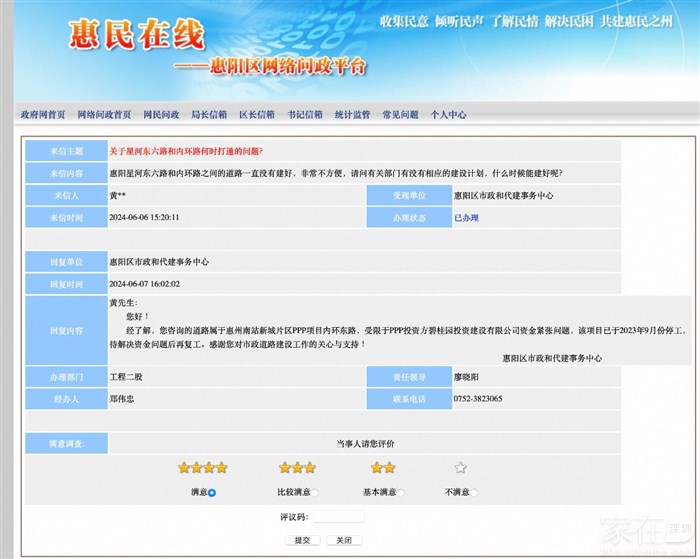Screen dimensions: 700x559
Task: Choose the 不满意 radio option
Action: 474,493
